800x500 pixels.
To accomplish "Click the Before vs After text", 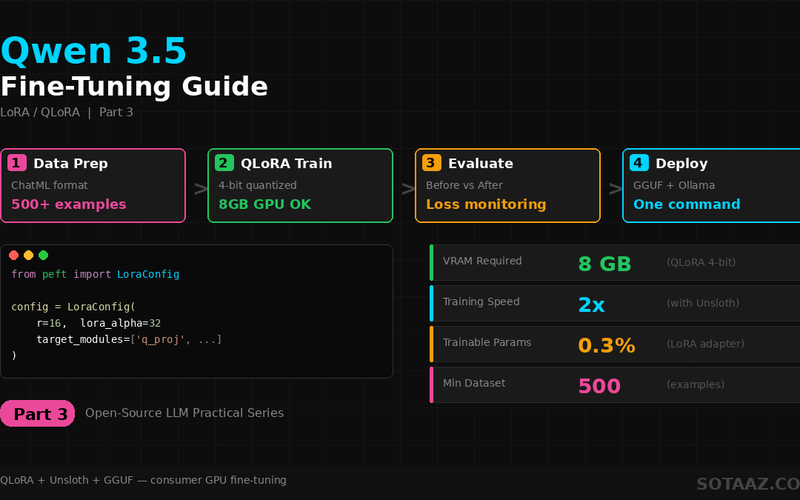I will pos(464,185).
